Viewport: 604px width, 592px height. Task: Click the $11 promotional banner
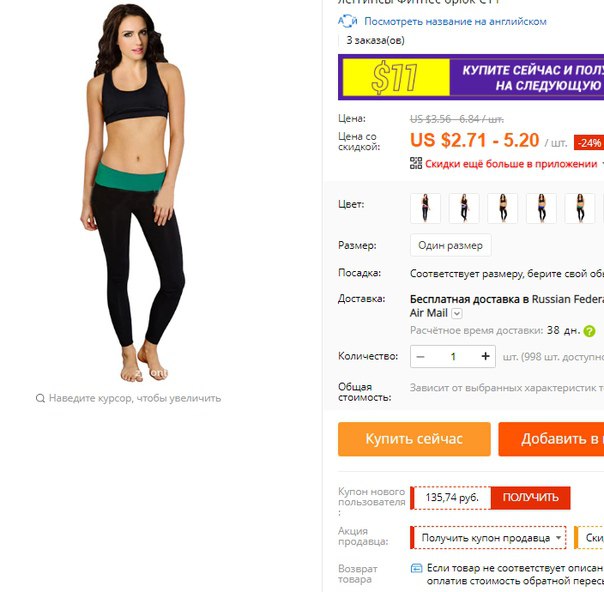tap(471, 77)
